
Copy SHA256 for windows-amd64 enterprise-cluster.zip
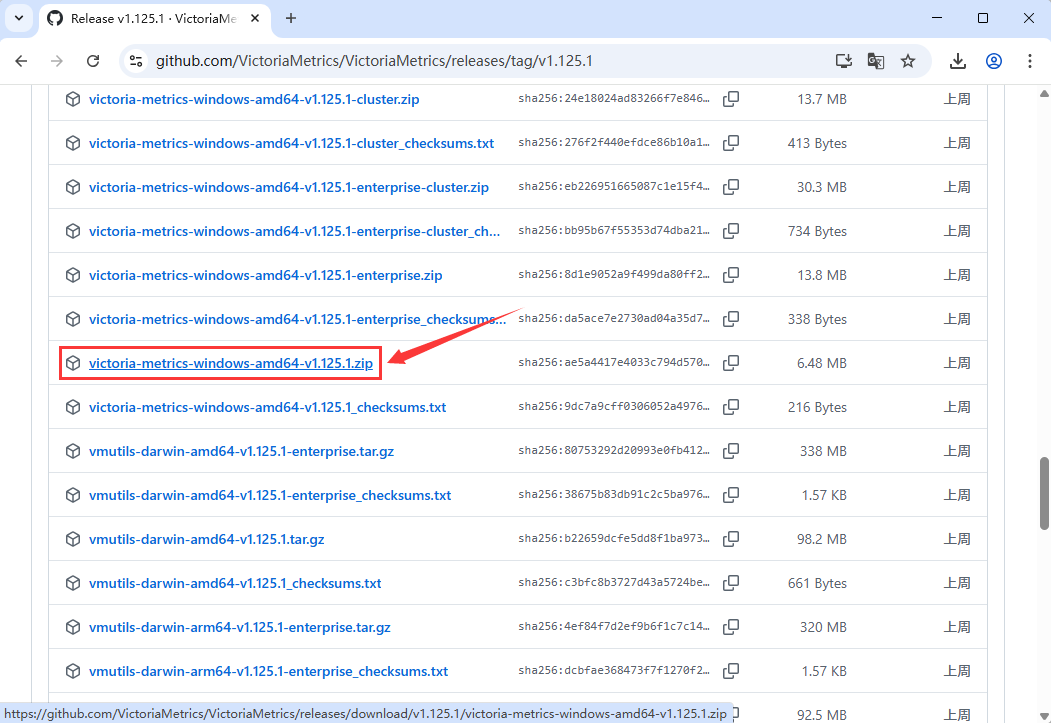coord(731,187)
